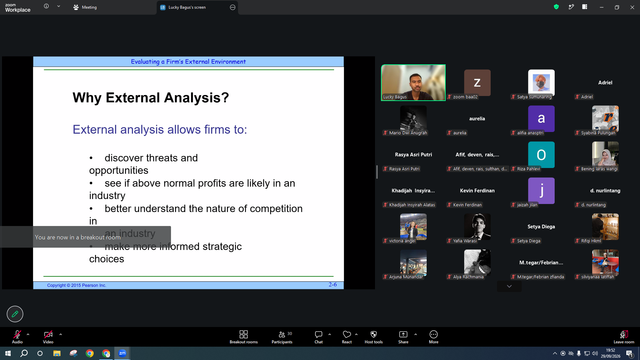This screenshot has height=360, width=640.
Task: Show hidden system tray icons chevron
Action: (555, 353)
